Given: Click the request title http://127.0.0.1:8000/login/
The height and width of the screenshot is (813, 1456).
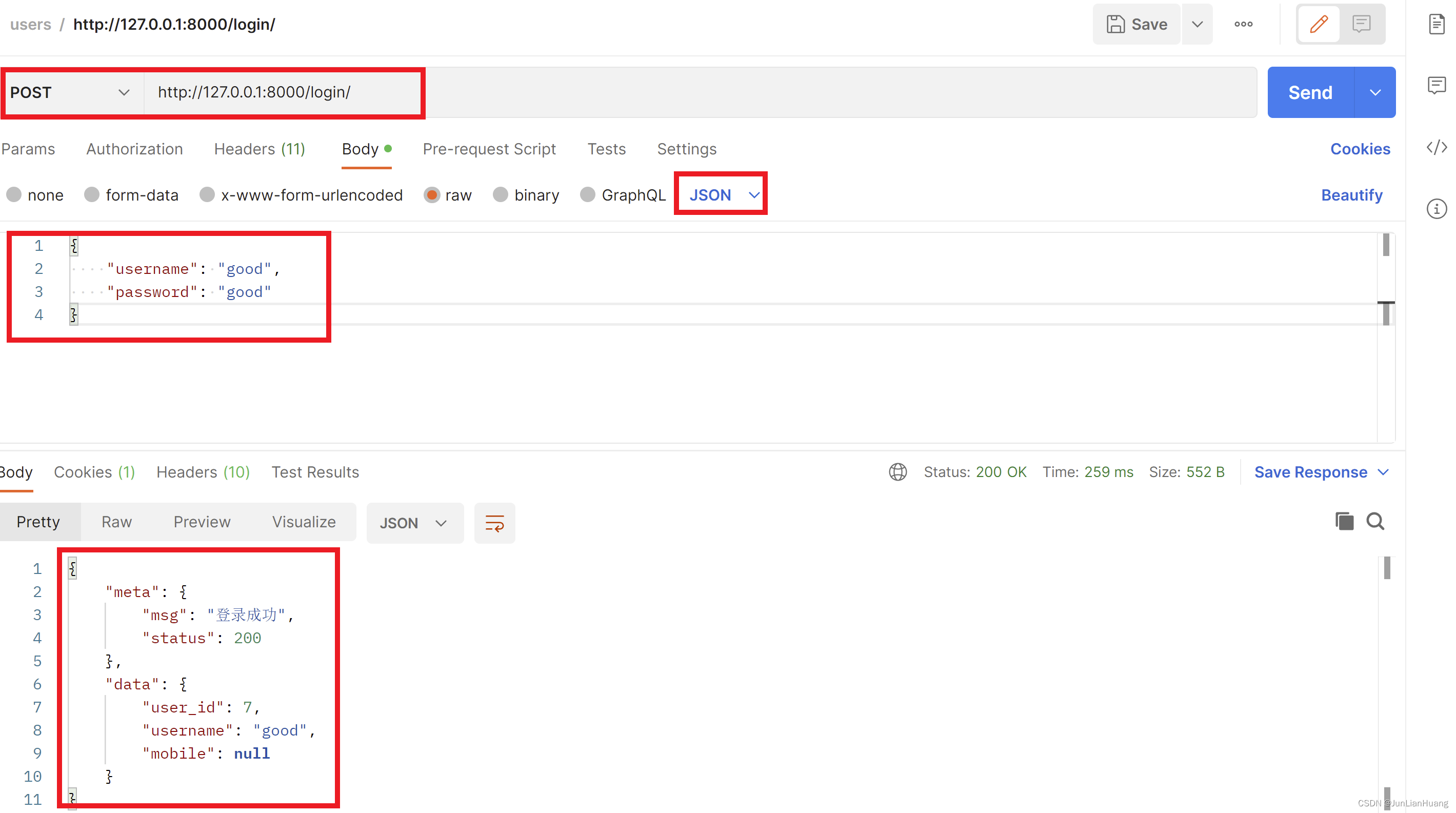Looking at the screenshot, I should pyautogui.click(x=174, y=24).
